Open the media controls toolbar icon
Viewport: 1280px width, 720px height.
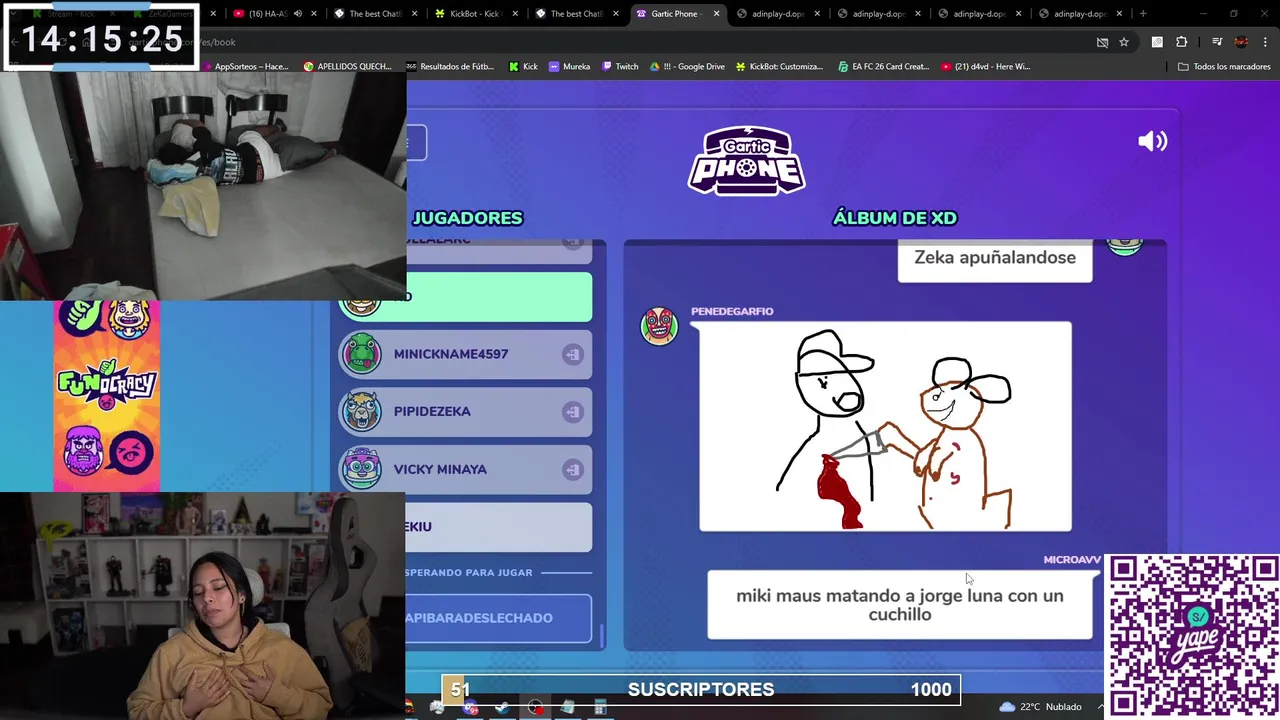(1217, 42)
